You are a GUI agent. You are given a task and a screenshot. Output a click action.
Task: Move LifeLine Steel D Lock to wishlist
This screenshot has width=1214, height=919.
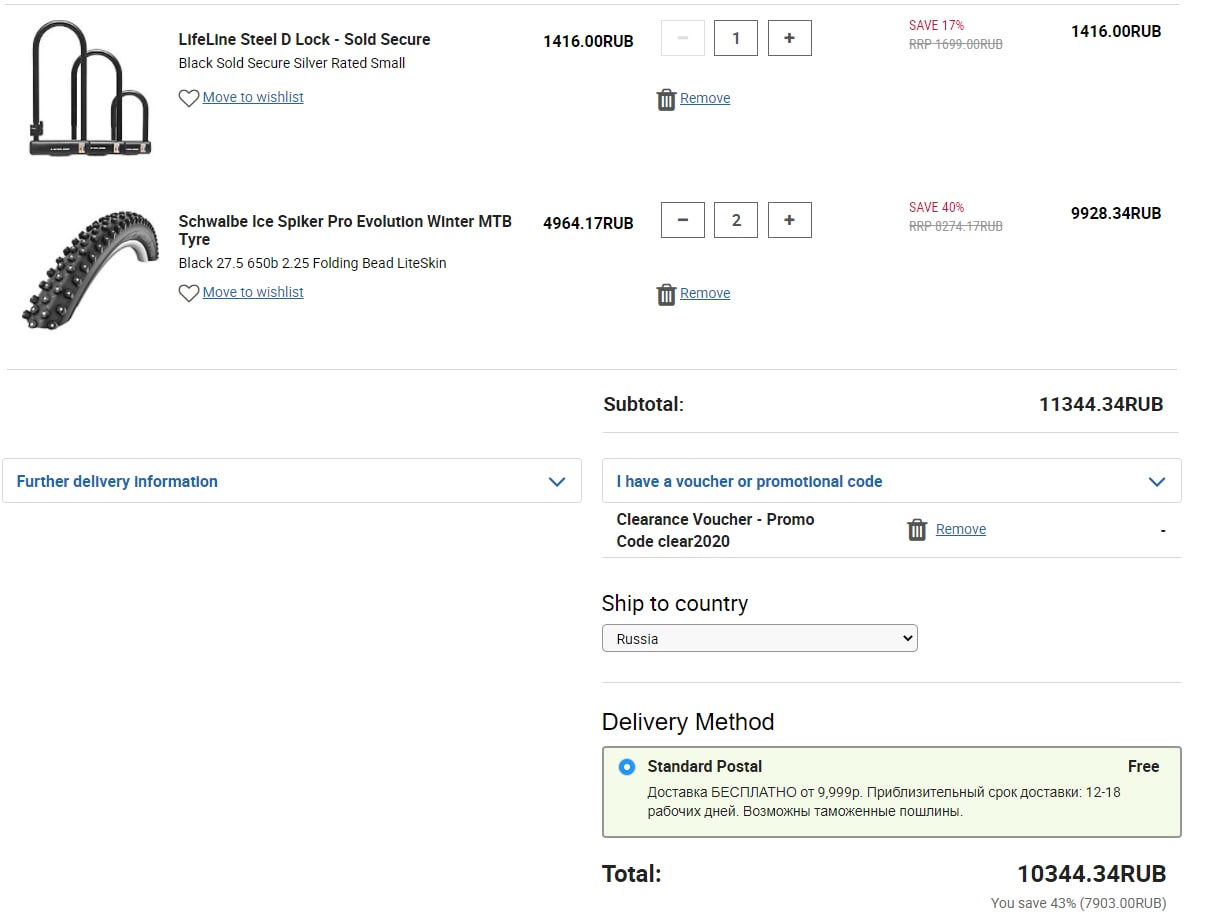click(253, 97)
